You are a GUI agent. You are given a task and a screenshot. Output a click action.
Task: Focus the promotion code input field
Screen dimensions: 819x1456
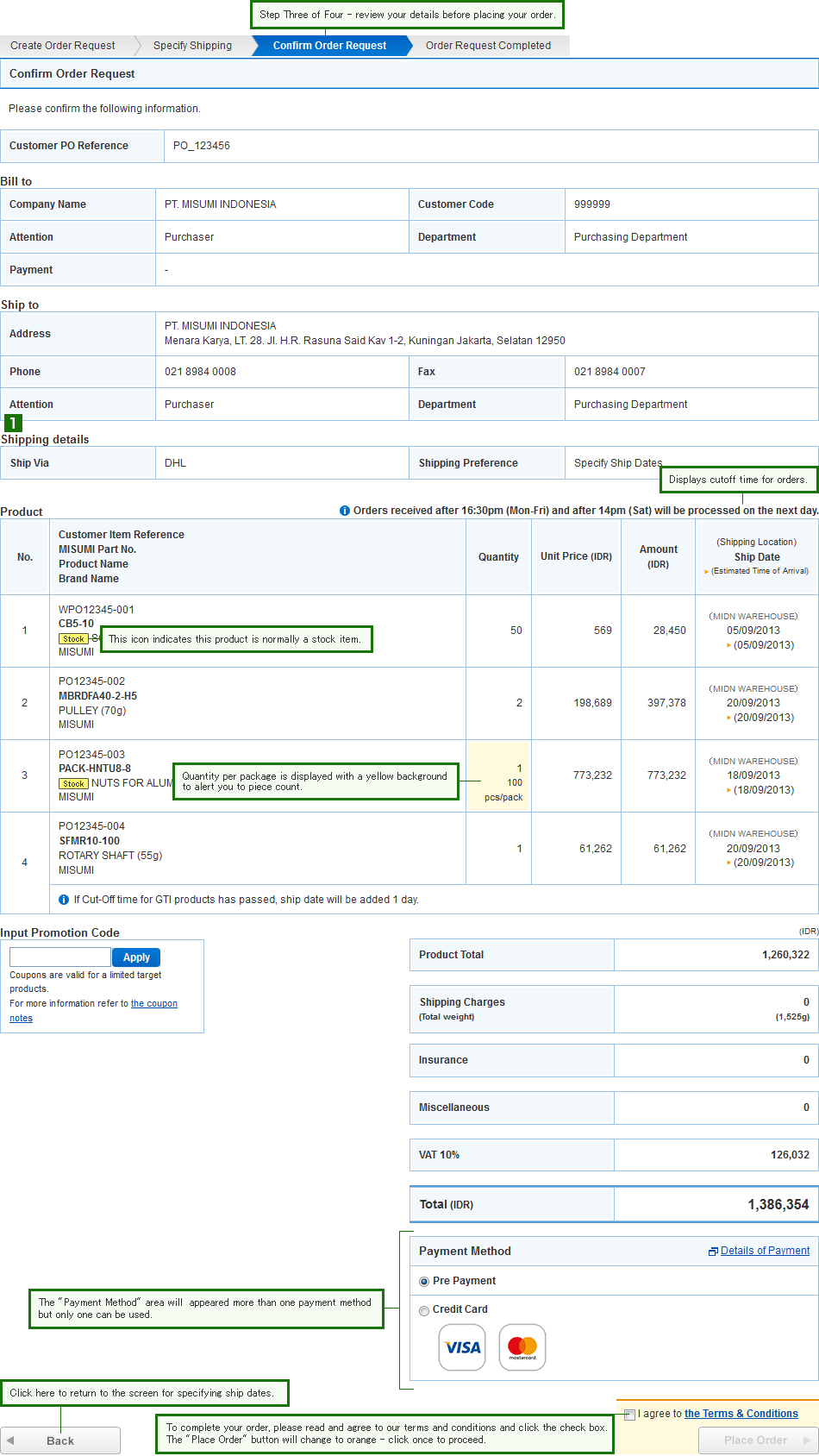(60, 957)
